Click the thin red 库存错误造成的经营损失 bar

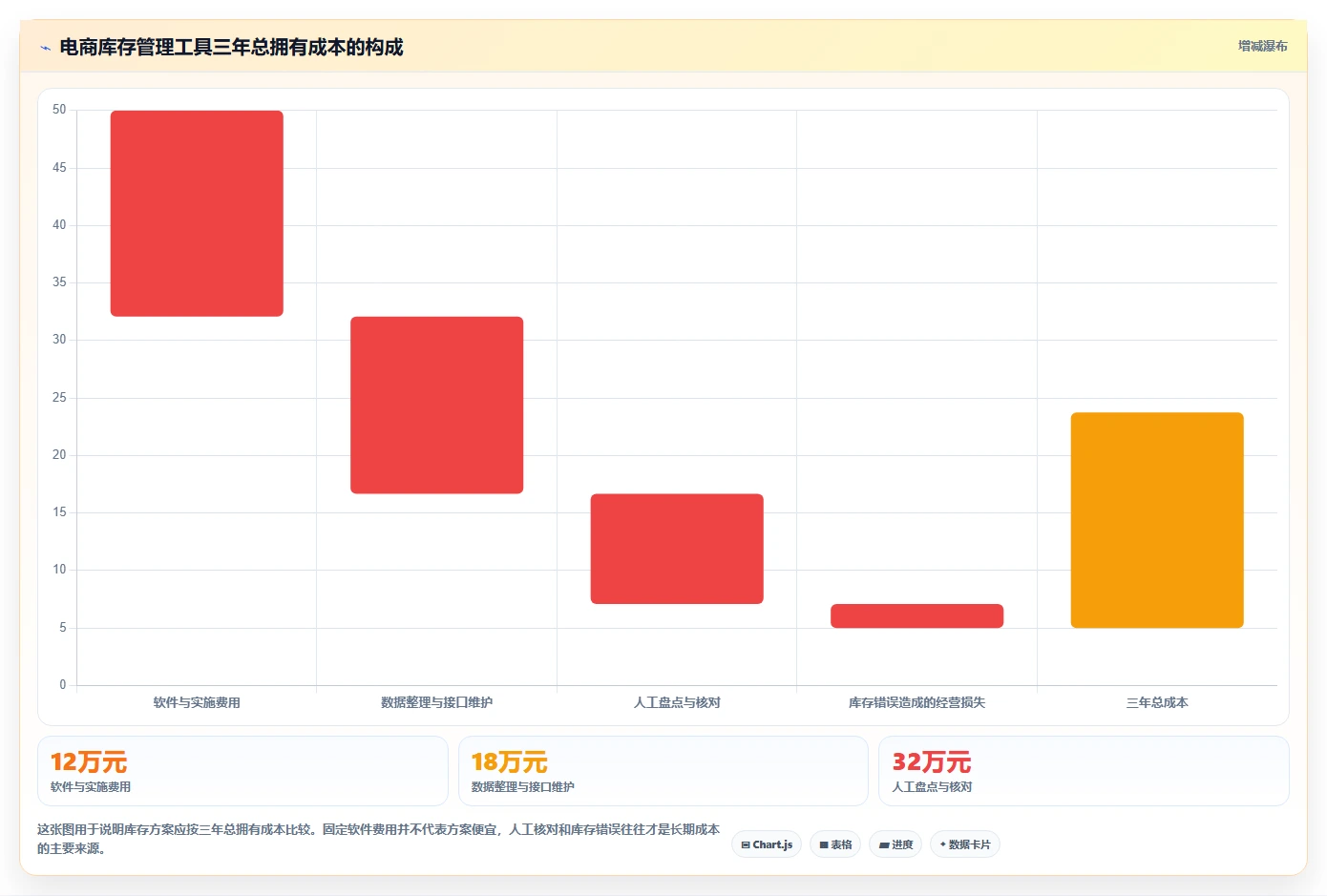coord(916,615)
